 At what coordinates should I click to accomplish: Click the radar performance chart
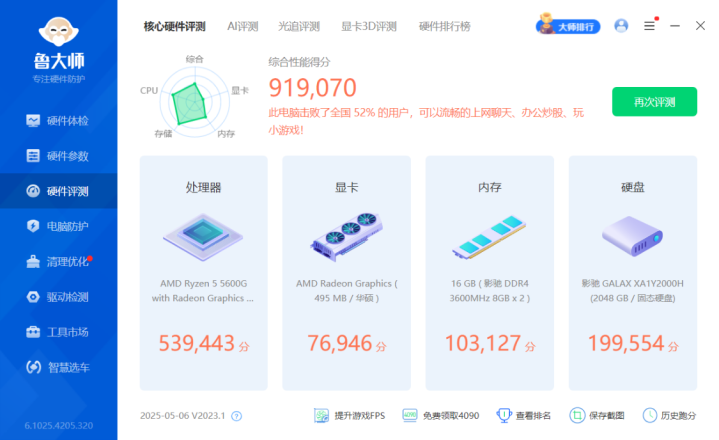click(195, 102)
